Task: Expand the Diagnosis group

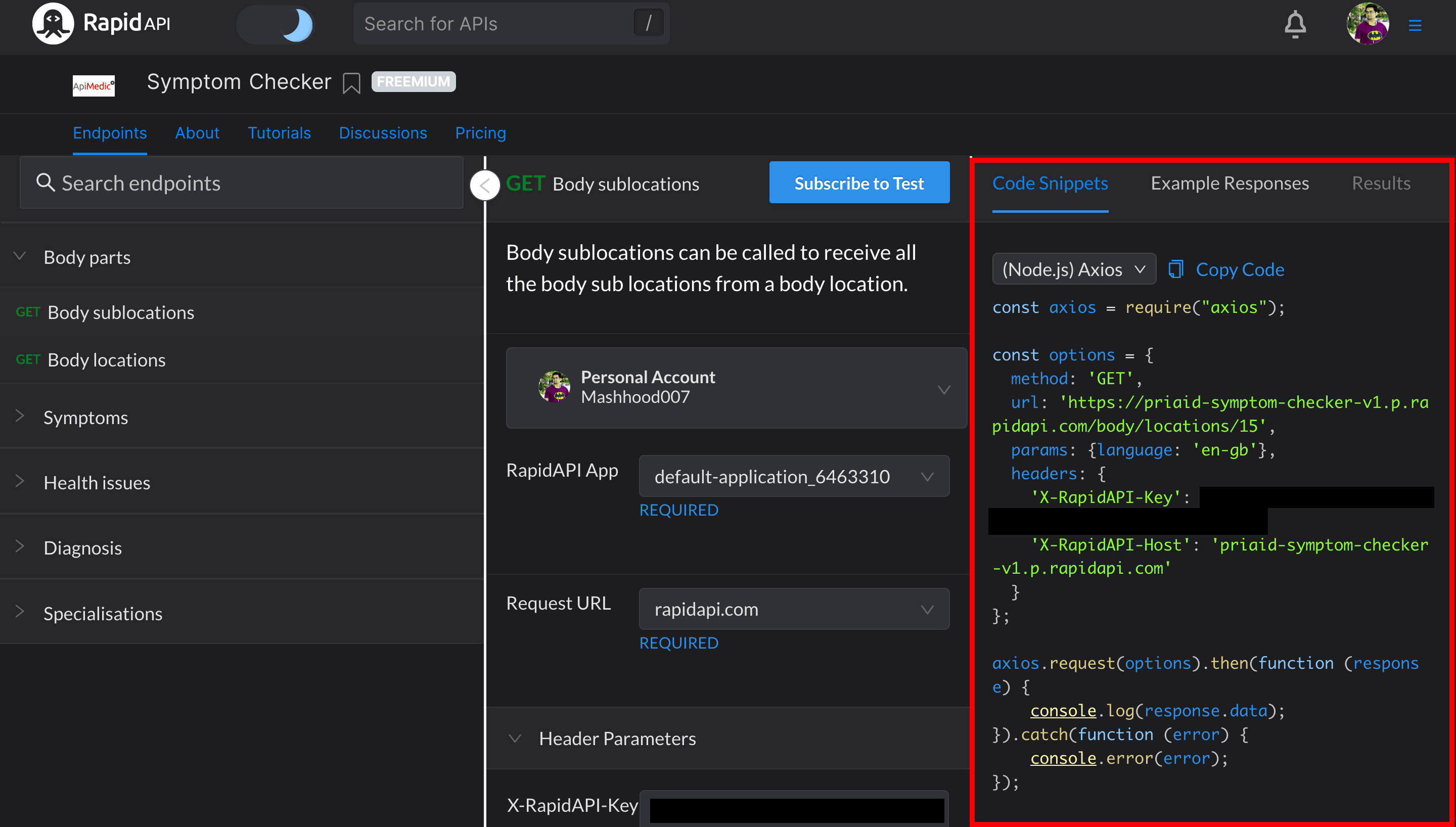Action: coord(241,548)
